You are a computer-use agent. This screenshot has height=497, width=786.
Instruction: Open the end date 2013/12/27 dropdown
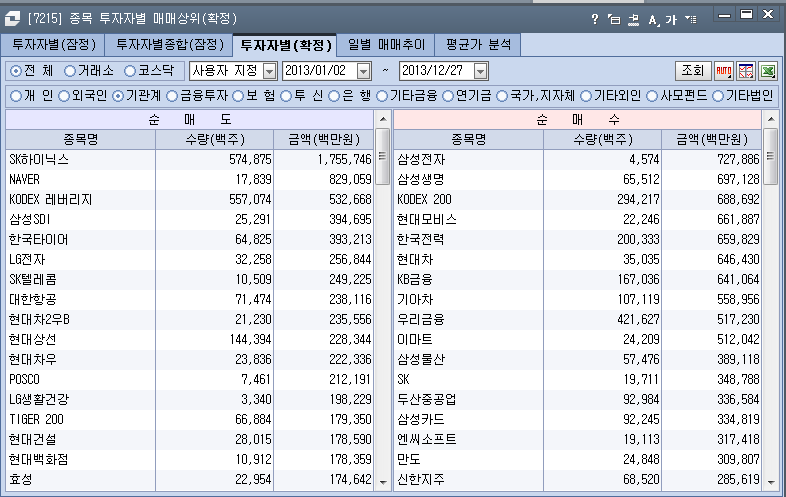point(481,71)
